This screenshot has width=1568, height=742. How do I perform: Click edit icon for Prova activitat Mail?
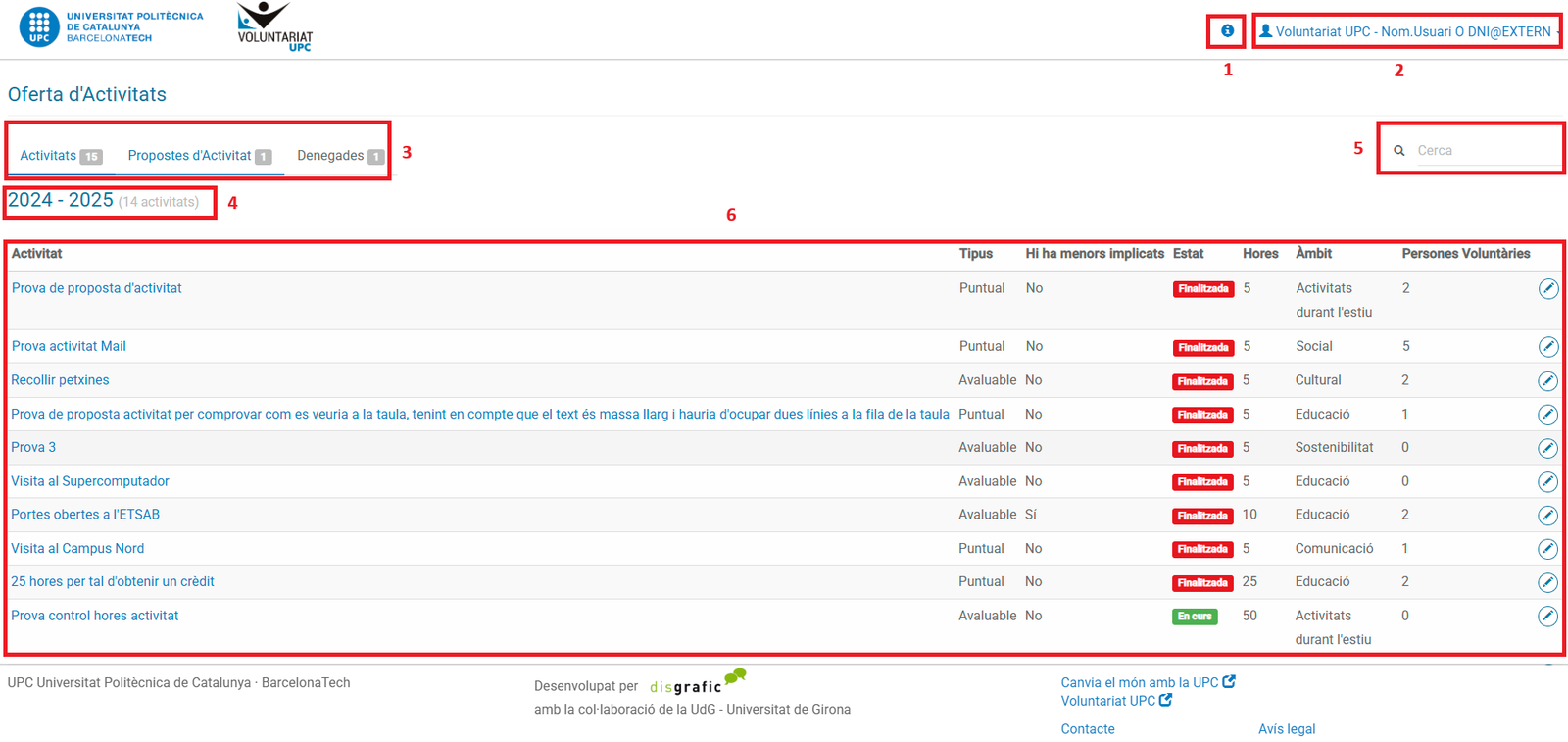tap(1547, 347)
